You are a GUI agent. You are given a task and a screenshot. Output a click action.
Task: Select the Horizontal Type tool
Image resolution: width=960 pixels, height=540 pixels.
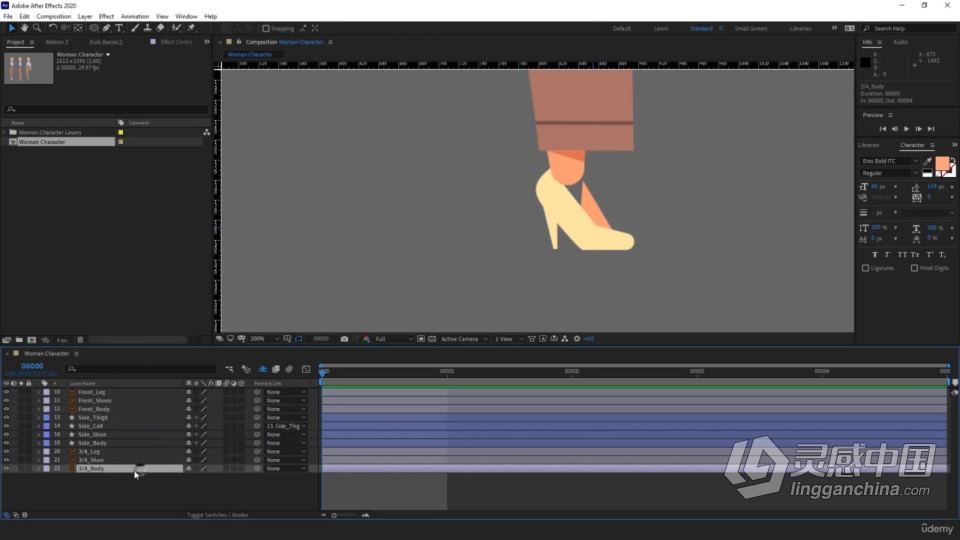pos(119,28)
